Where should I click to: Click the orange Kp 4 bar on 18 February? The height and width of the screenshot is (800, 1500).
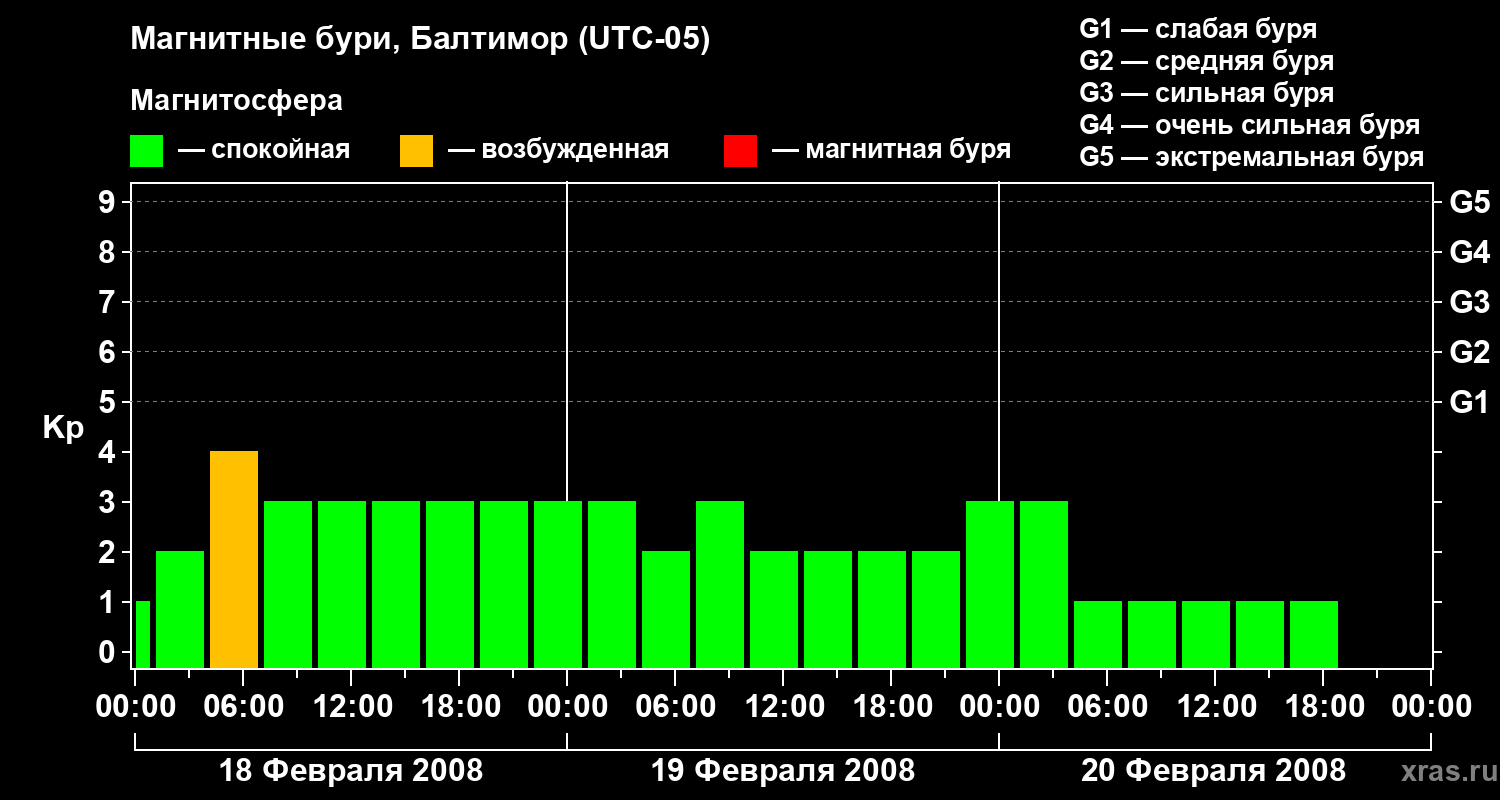click(234, 559)
